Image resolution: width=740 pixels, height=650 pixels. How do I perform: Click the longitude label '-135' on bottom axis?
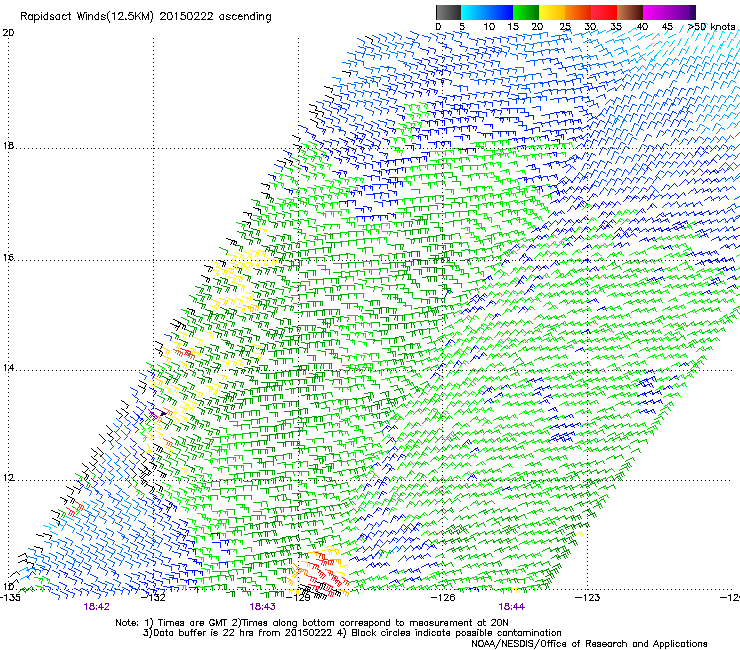coord(10,598)
